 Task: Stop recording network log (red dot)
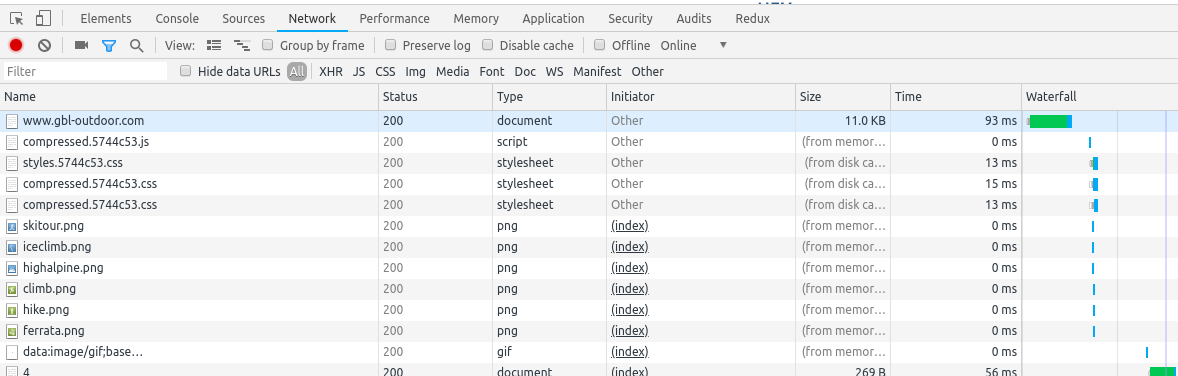pos(16,45)
